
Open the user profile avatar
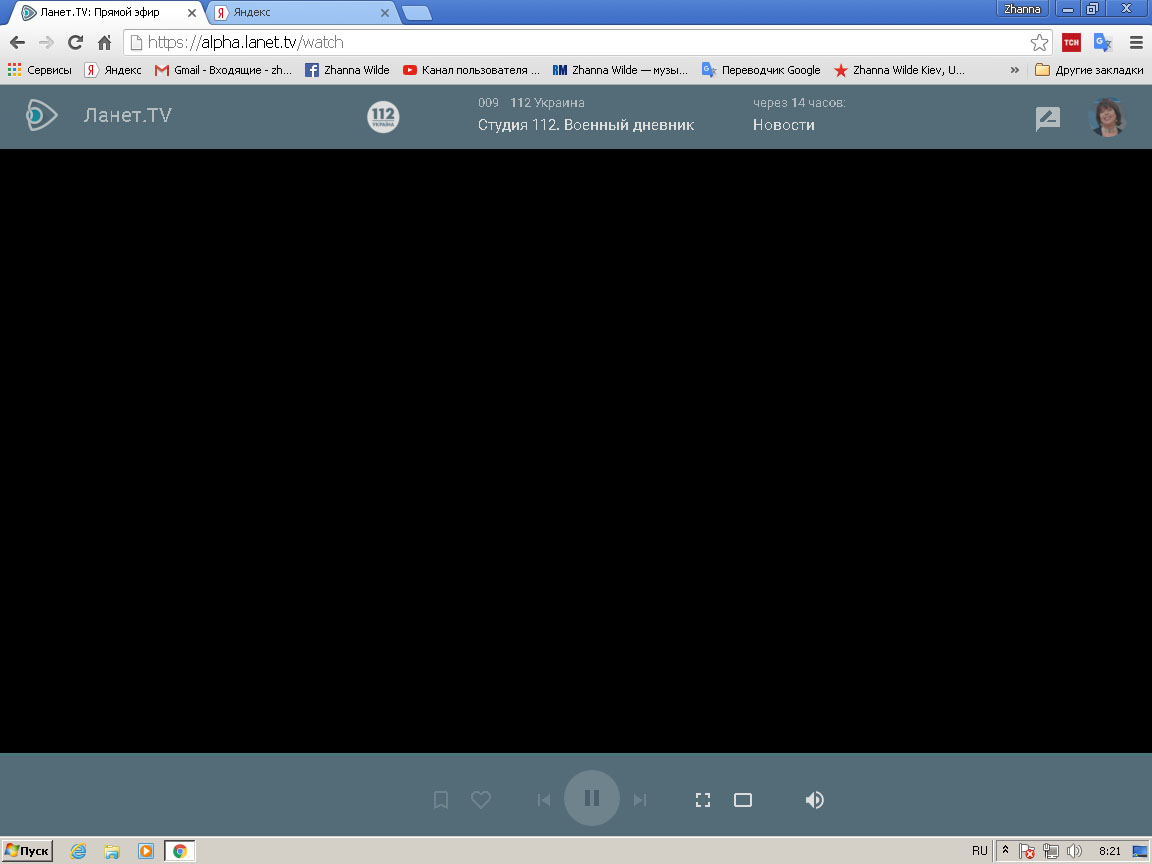pos(1107,118)
